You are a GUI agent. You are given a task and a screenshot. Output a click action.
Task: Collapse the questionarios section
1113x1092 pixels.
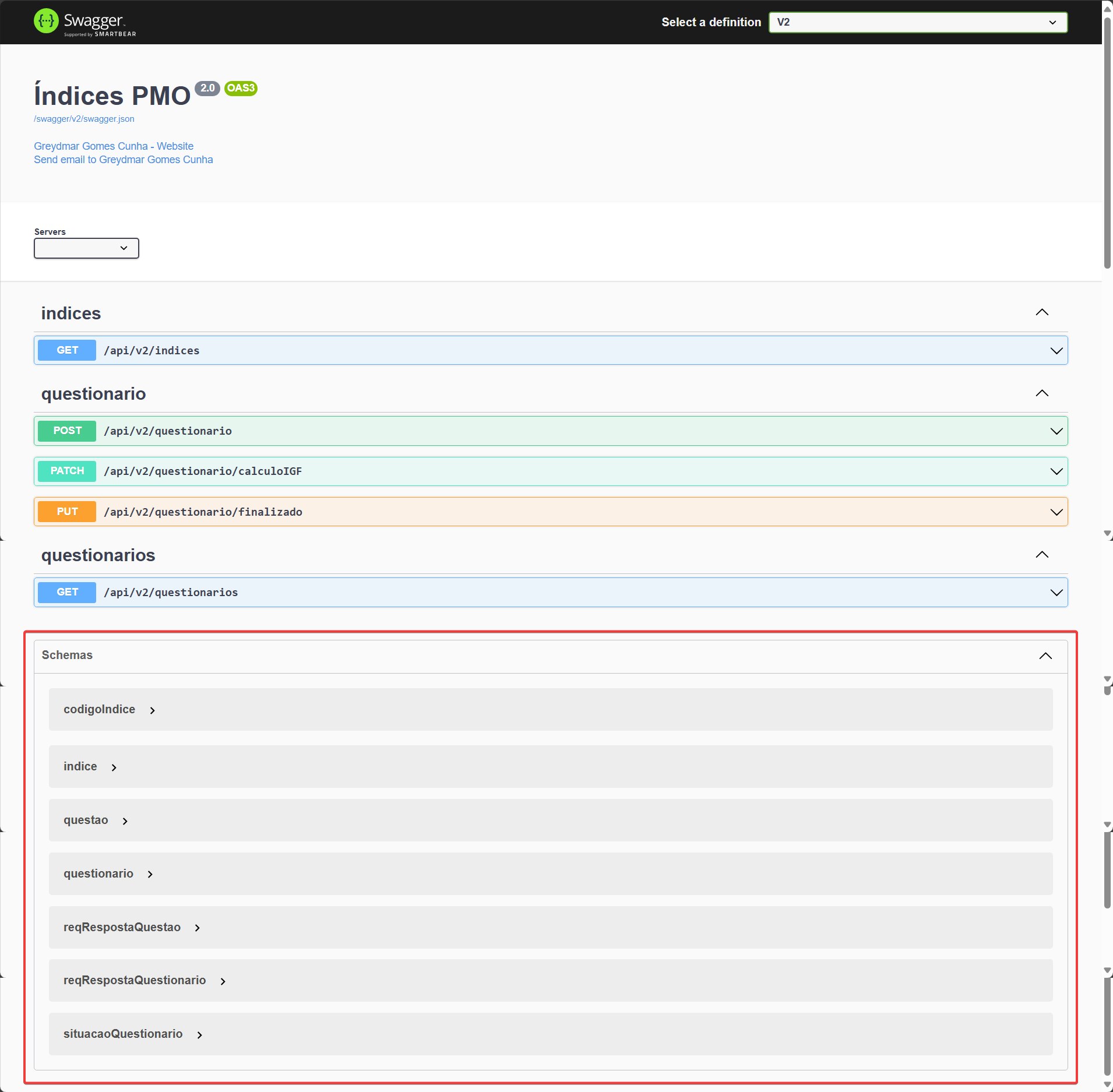tap(1042, 554)
